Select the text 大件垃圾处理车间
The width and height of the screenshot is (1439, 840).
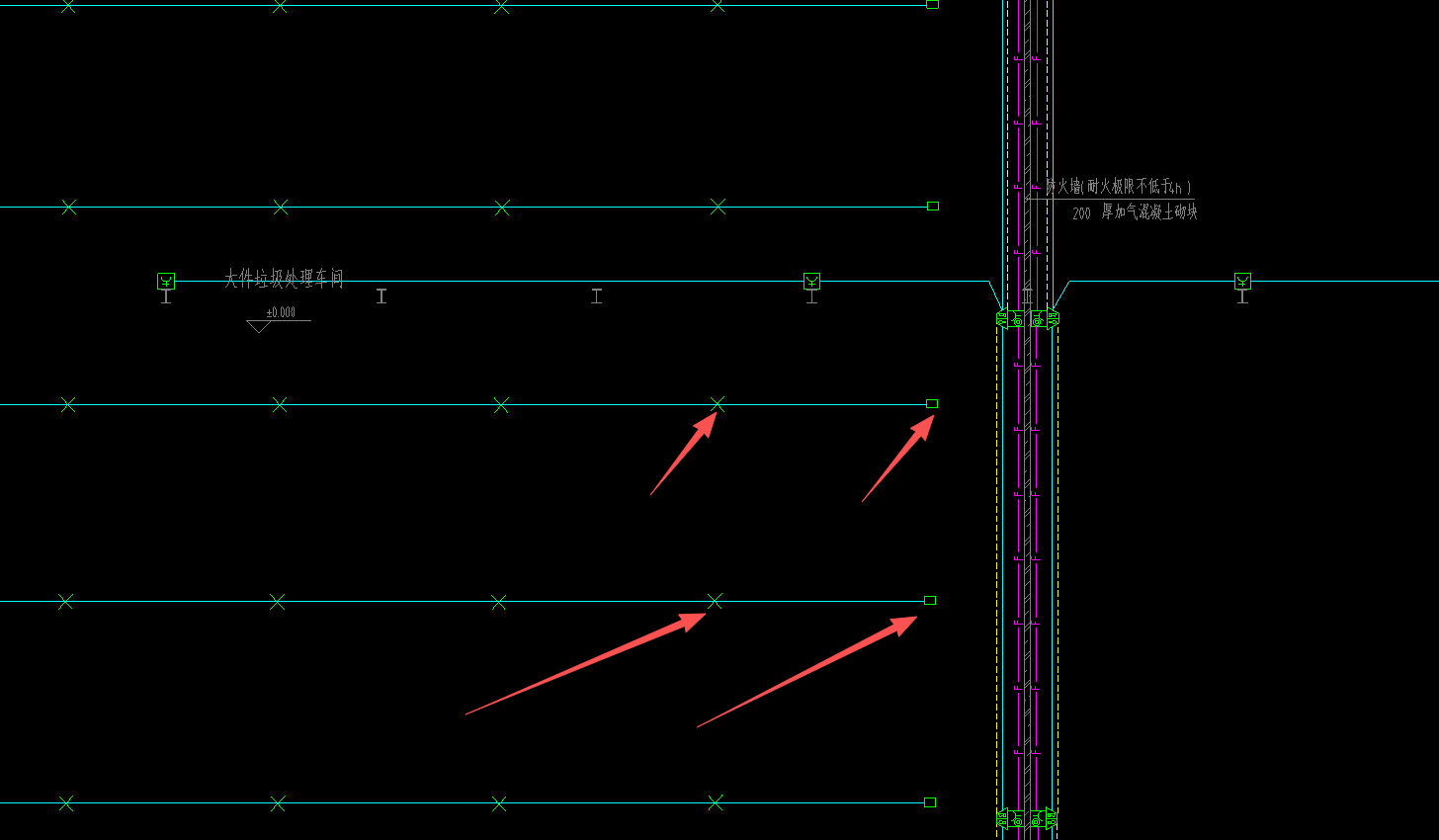[x=284, y=279]
